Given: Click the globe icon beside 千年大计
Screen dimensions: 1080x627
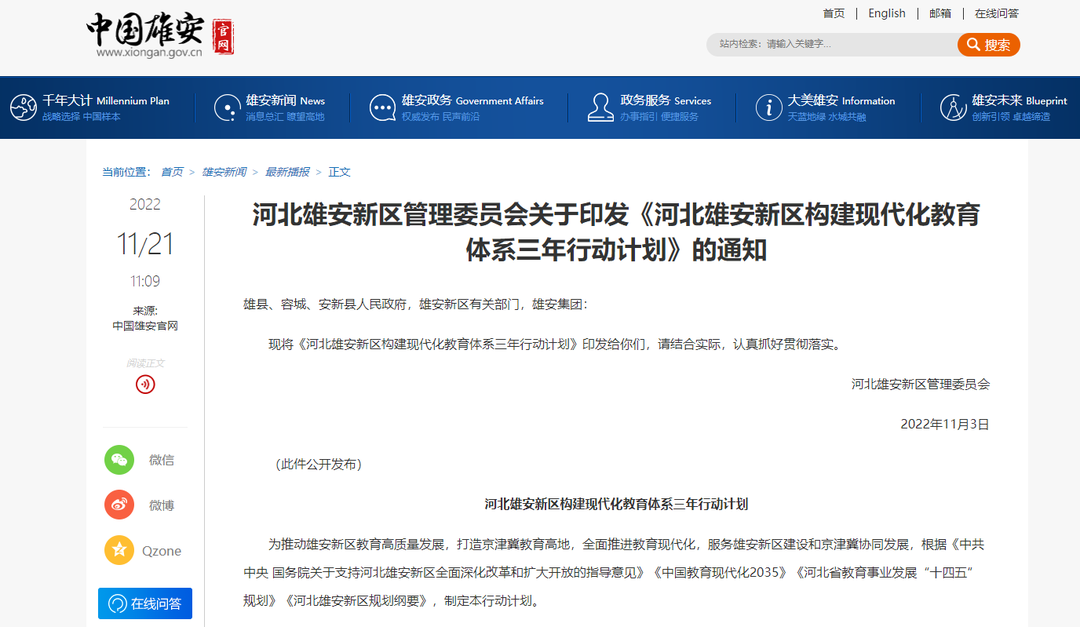Looking at the screenshot, I should [x=23, y=106].
